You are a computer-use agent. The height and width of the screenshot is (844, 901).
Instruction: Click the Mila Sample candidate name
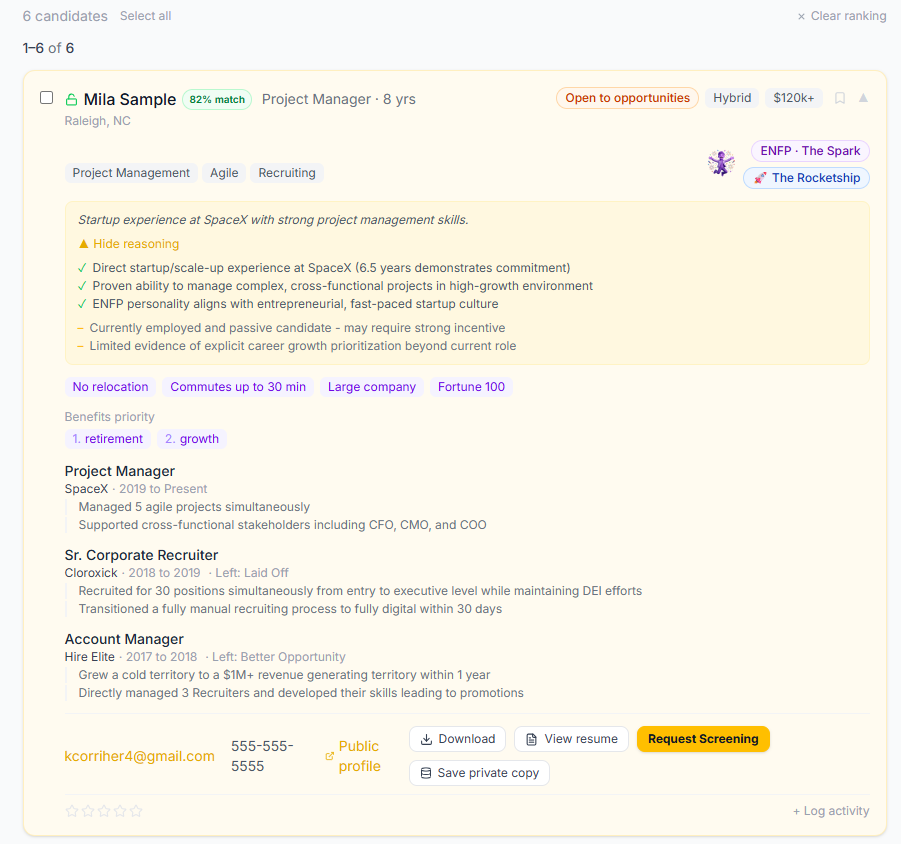click(x=130, y=99)
